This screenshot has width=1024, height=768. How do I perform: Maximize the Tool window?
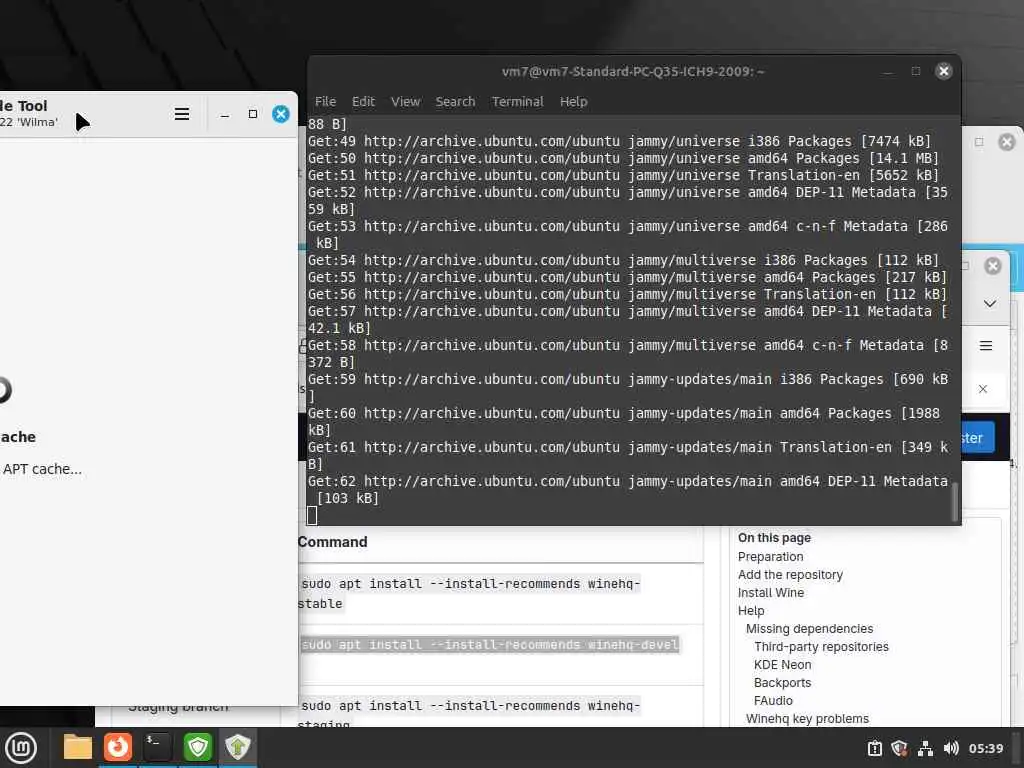(x=253, y=114)
